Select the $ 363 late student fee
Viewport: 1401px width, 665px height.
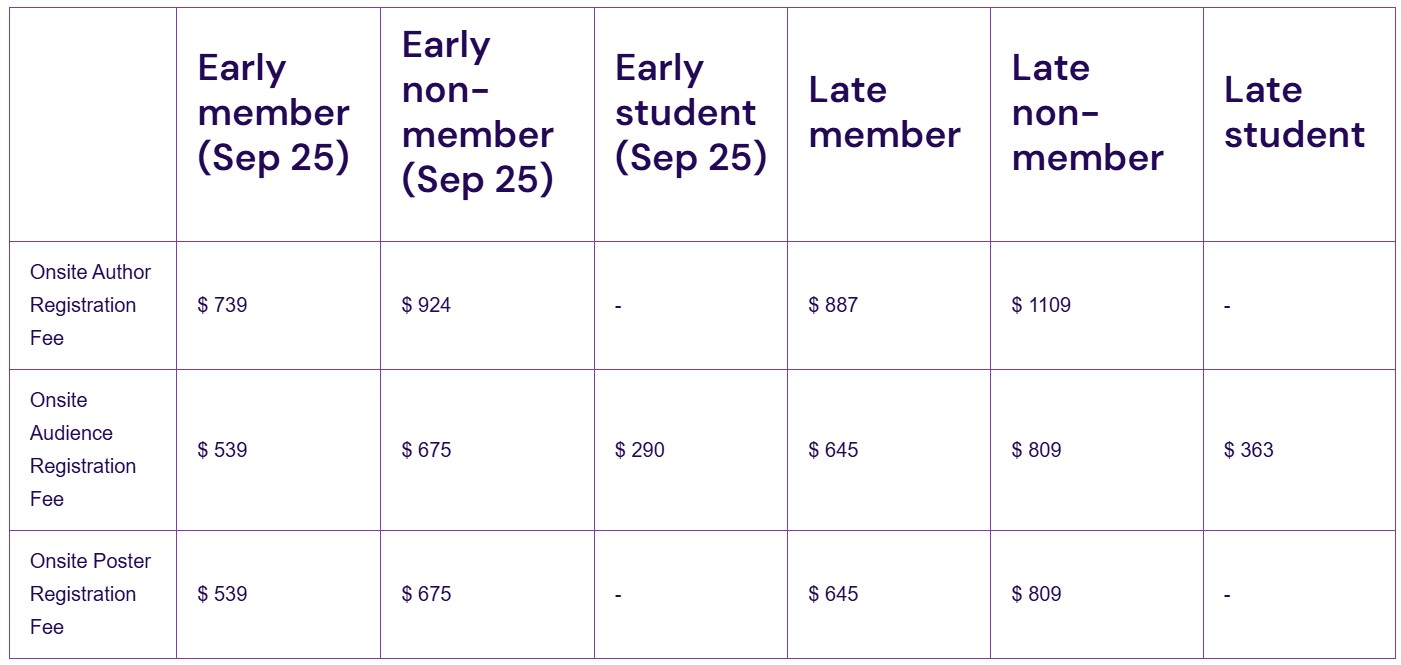1248,450
